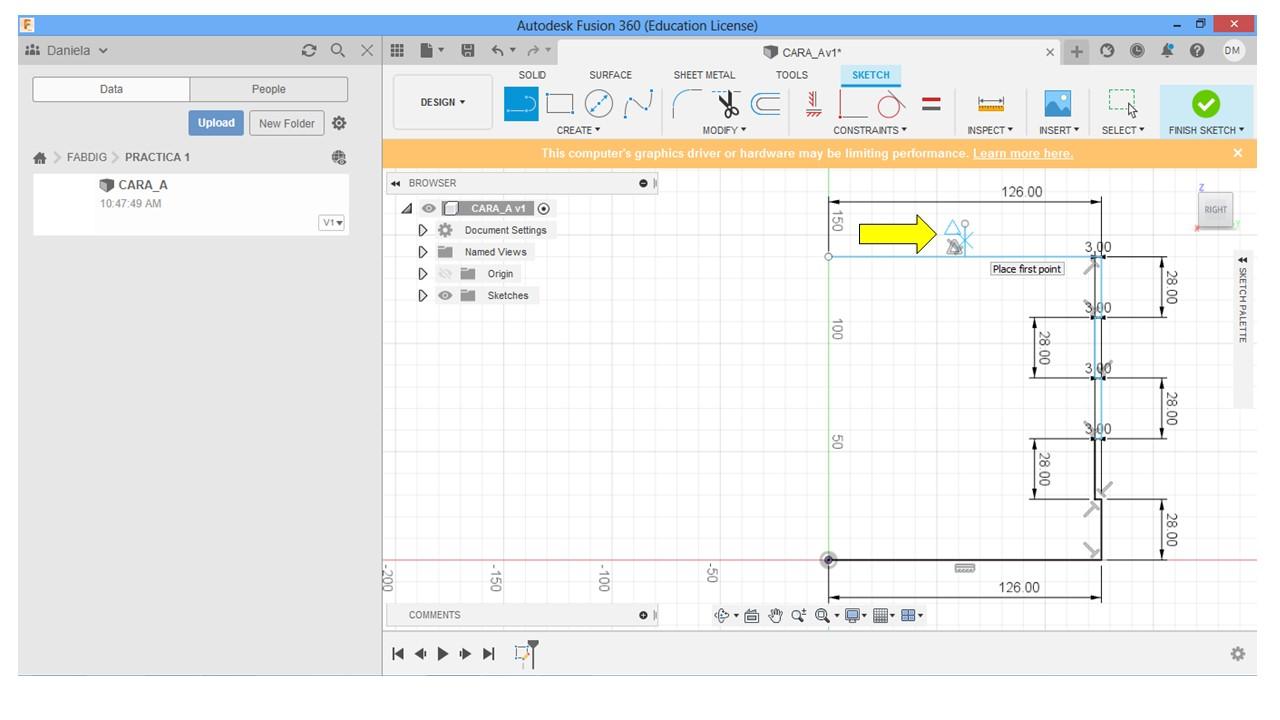The width and height of the screenshot is (1280, 720).
Task: Open the SELECT dropdown menu
Action: 1123,130
